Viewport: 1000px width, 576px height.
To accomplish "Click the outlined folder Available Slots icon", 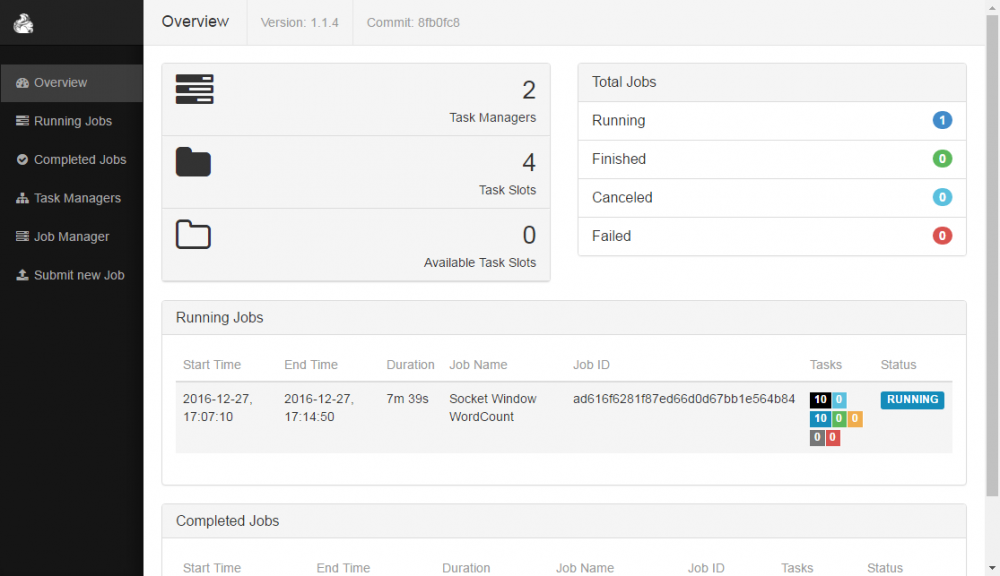I will [x=193, y=234].
